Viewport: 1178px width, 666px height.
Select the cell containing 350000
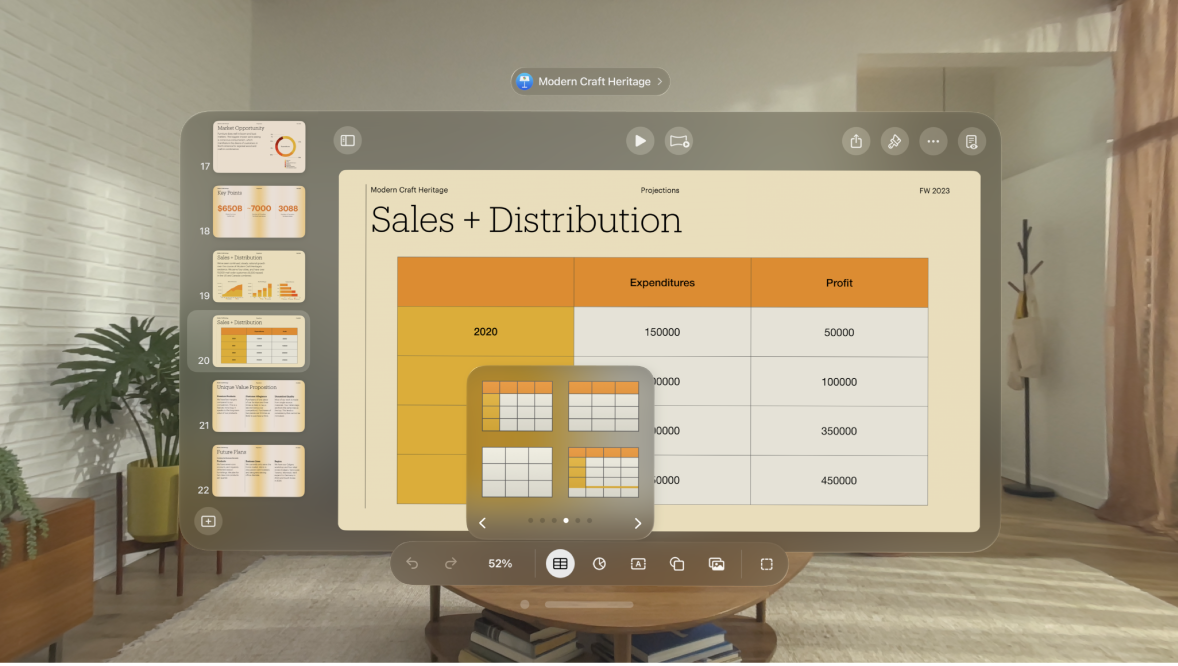[x=839, y=431]
